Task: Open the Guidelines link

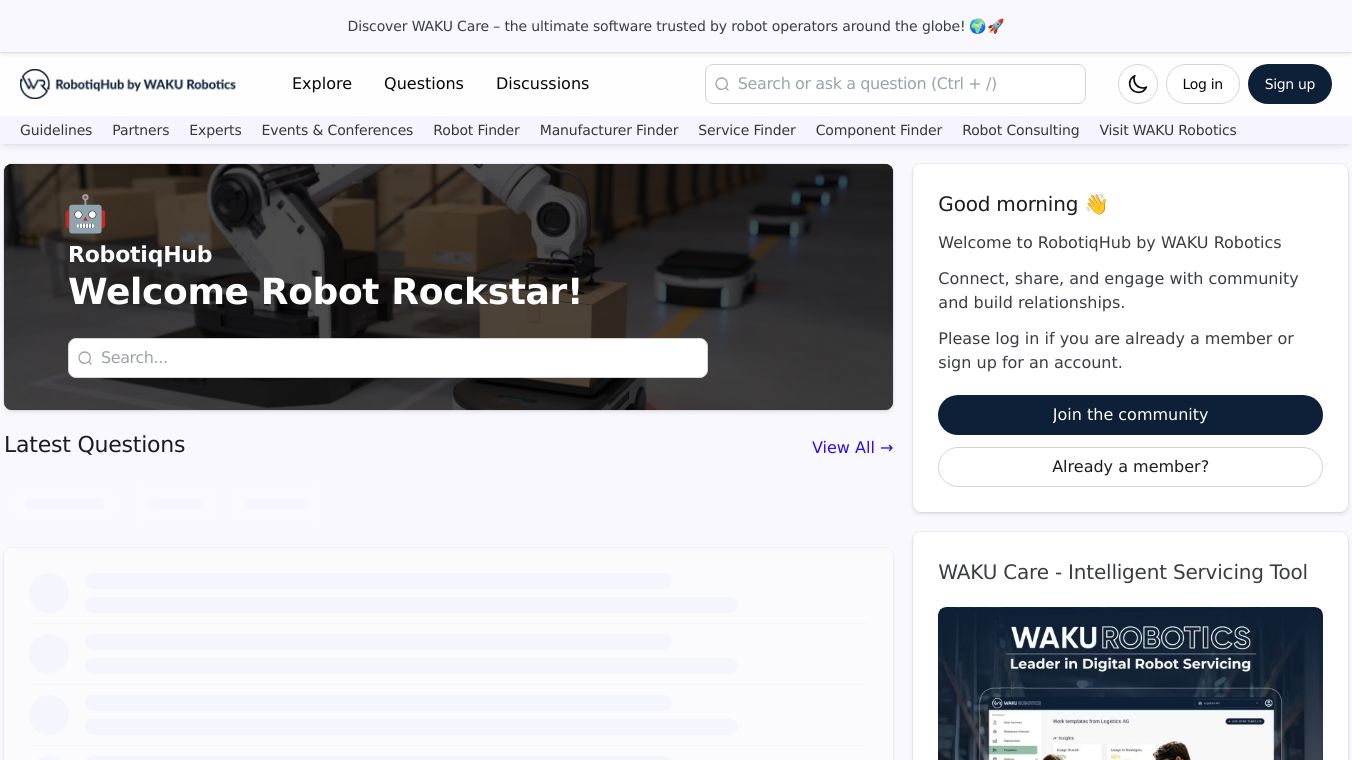Action: click(56, 130)
